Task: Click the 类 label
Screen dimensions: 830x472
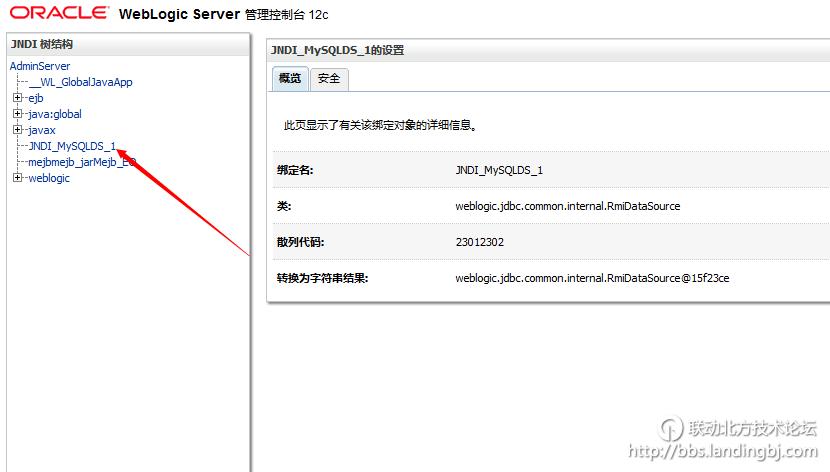Action: tap(284, 206)
